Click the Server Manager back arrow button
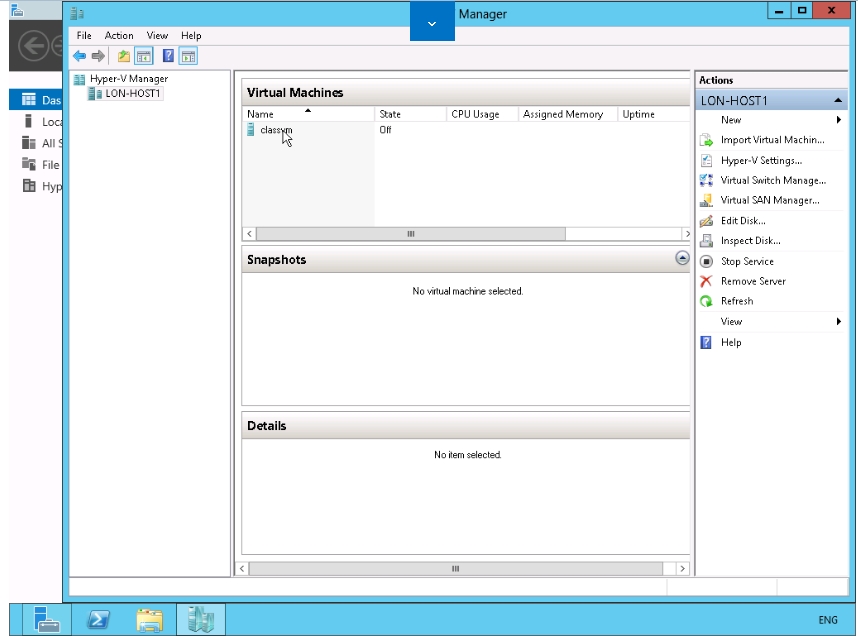Viewport: 858px width, 636px height. coord(33,46)
